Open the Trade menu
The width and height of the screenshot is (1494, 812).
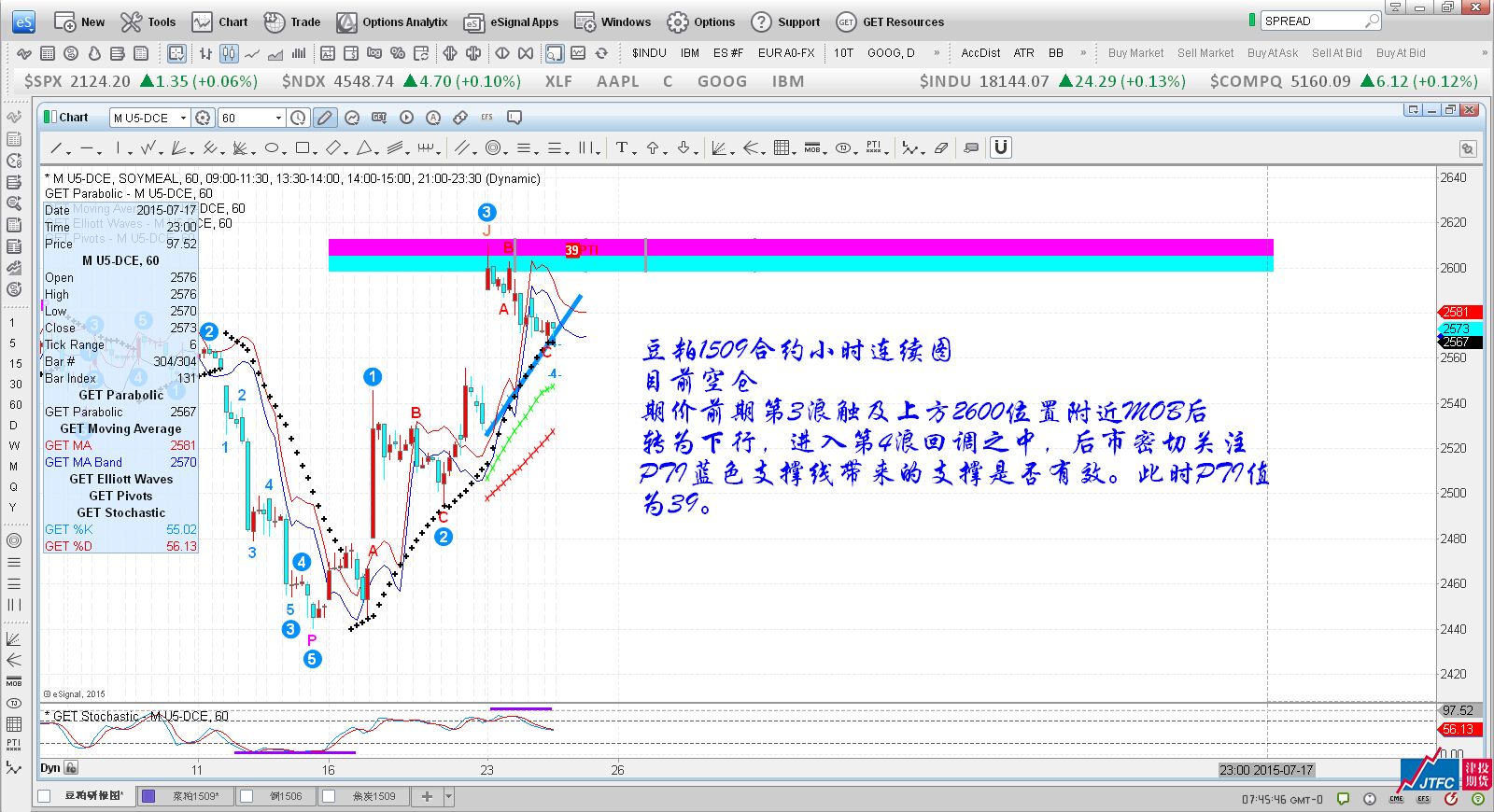[292, 21]
